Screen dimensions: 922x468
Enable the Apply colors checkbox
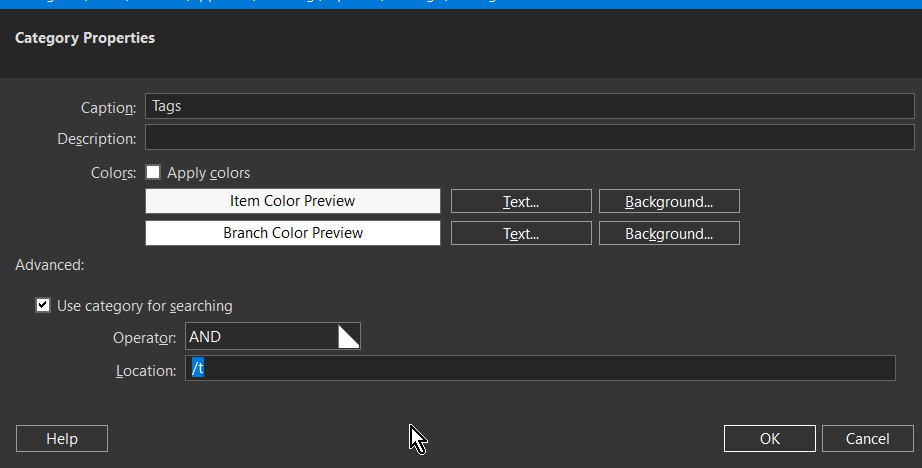point(154,173)
